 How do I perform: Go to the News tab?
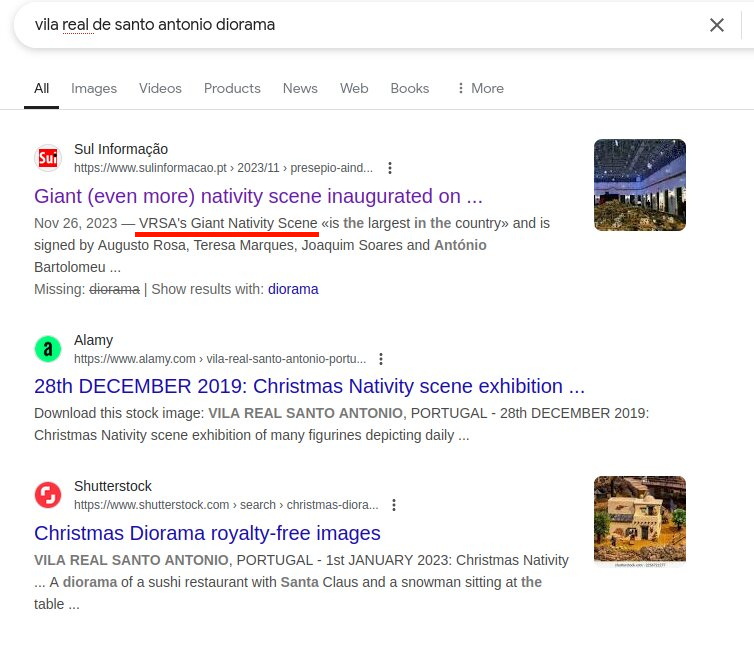click(x=300, y=88)
